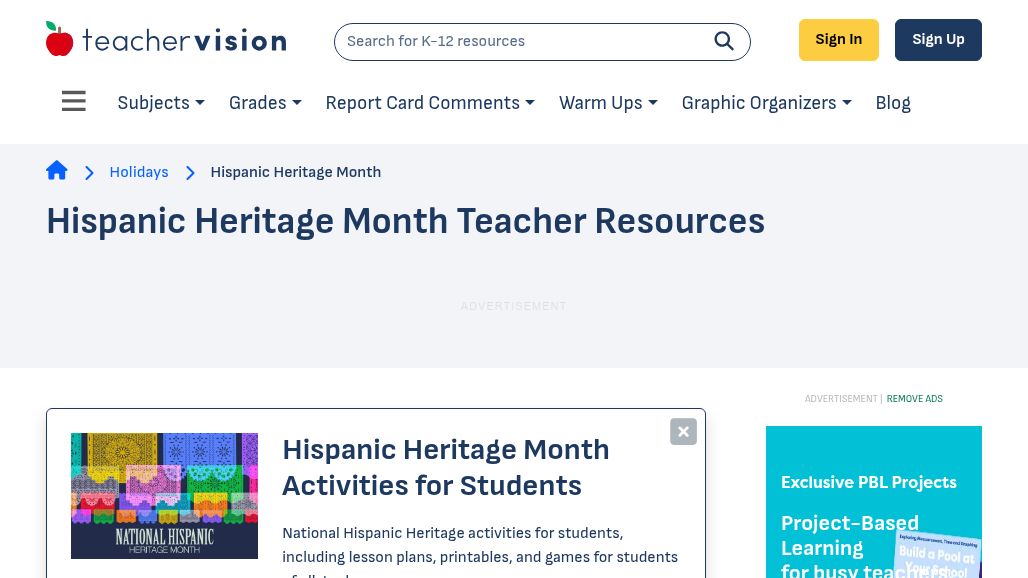Click the Sign In button
This screenshot has height=578, width=1028.
click(x=839, y=40)
